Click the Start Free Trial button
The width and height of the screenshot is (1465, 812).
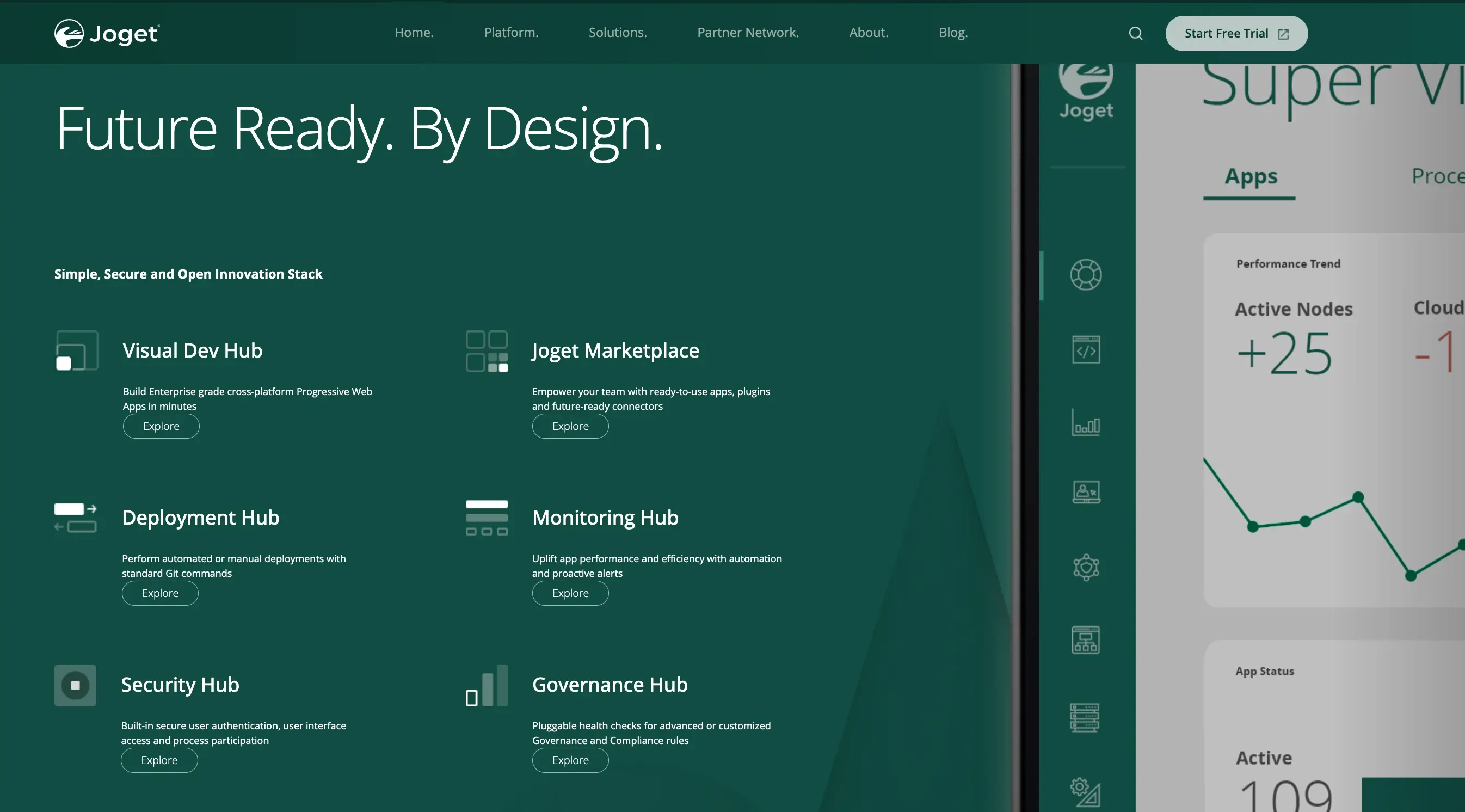[x=1236, y=34]
